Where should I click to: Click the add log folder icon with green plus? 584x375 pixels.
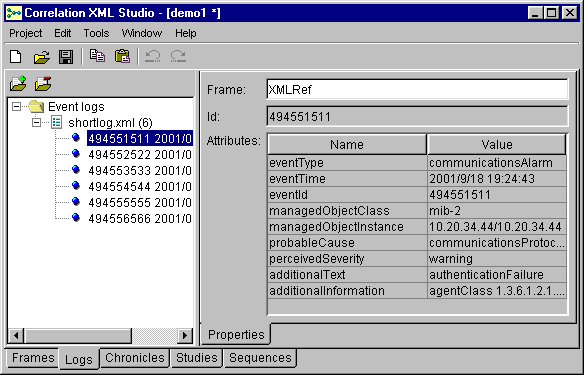tap(18, 83)
